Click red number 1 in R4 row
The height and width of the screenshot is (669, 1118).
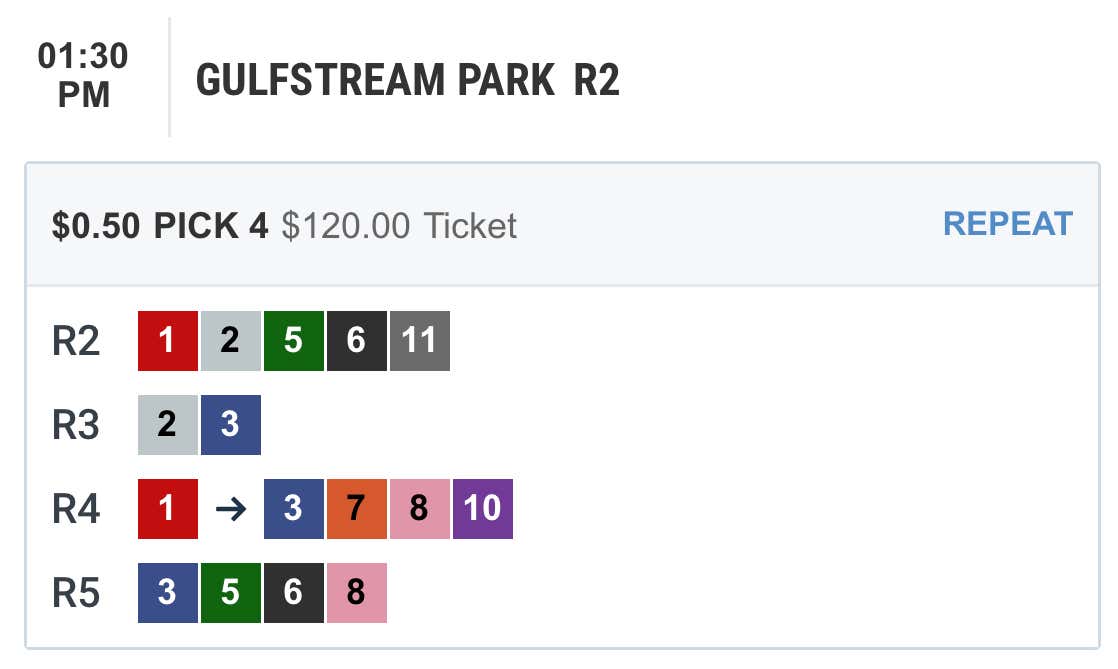[168, 509]
